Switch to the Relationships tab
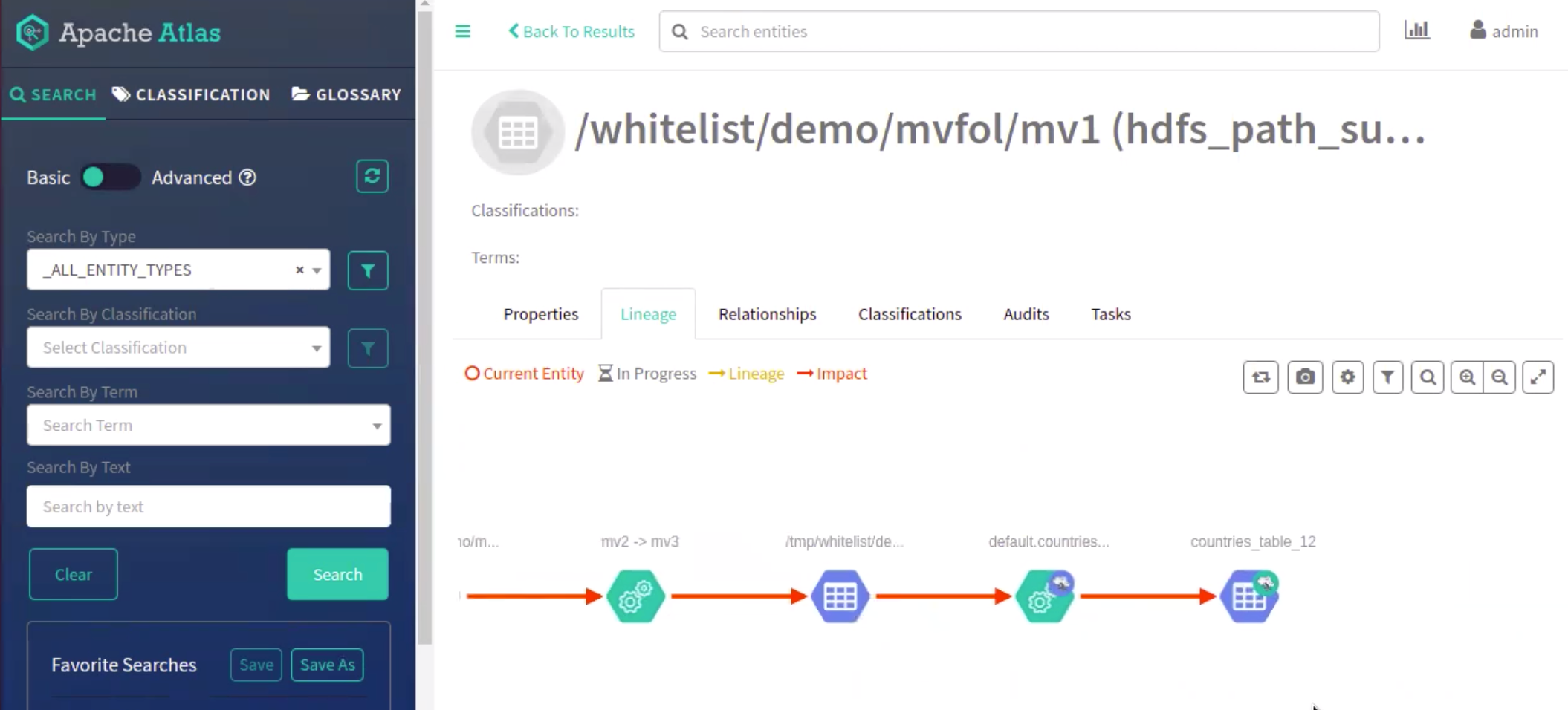 [767, 314]
